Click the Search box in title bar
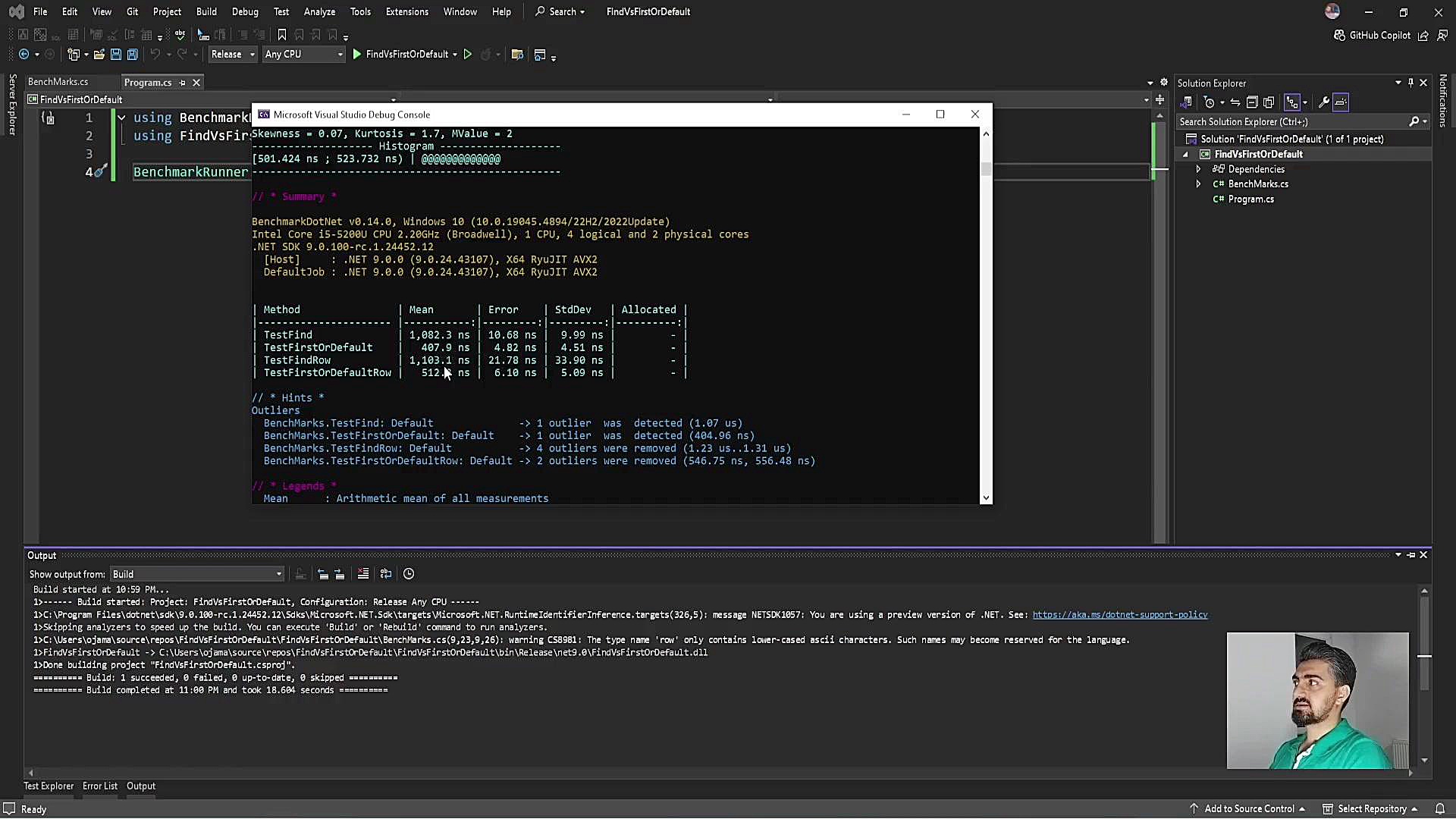The image size is (1456, 819). coord(560,11)
